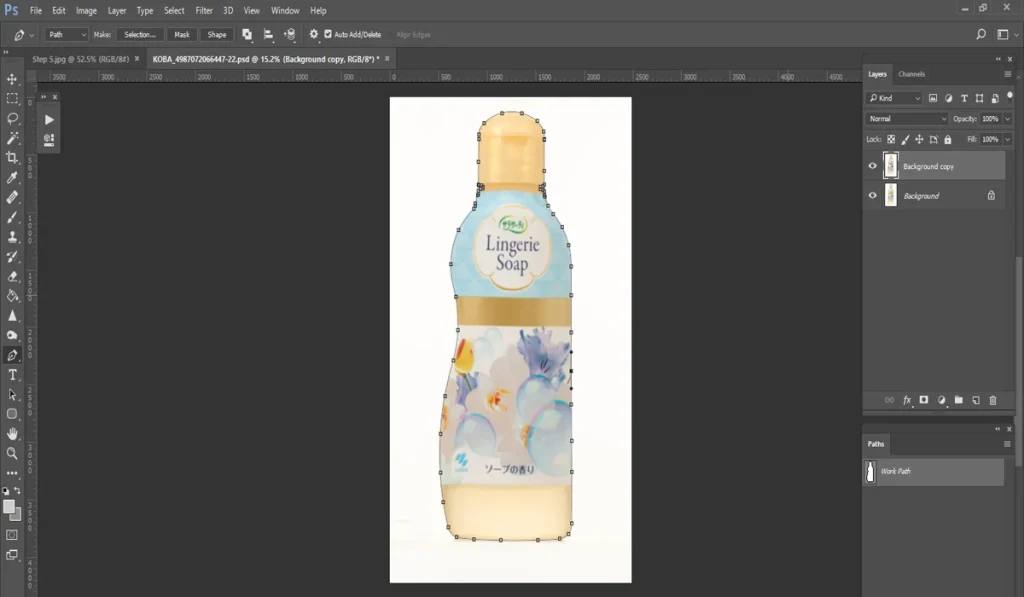The image size is (1024, 597).
Task: Open the Image menu
Action: click(x=86, y=10)
